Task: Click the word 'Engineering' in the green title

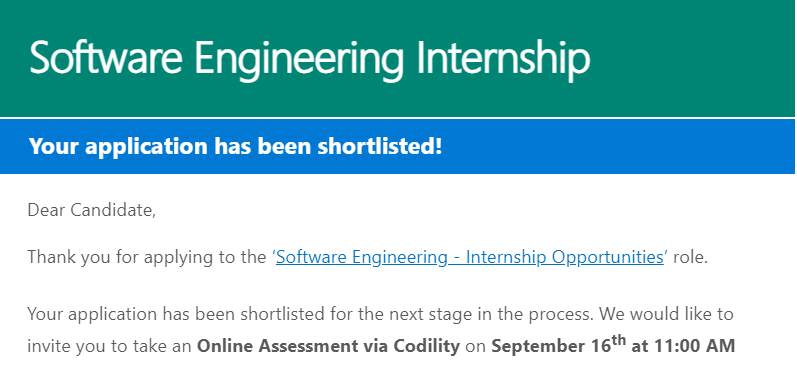Action: click(299, 59)
